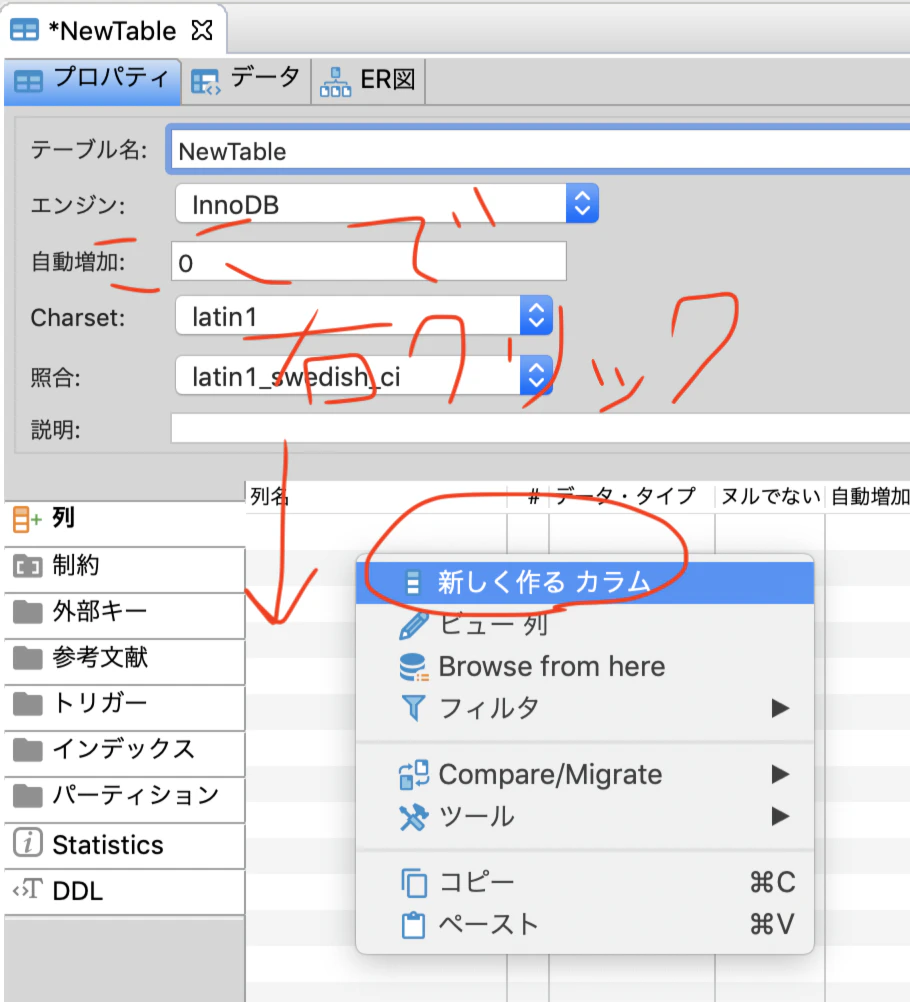
Task: Click the funnel filter icon
Action: pos(413,708)
